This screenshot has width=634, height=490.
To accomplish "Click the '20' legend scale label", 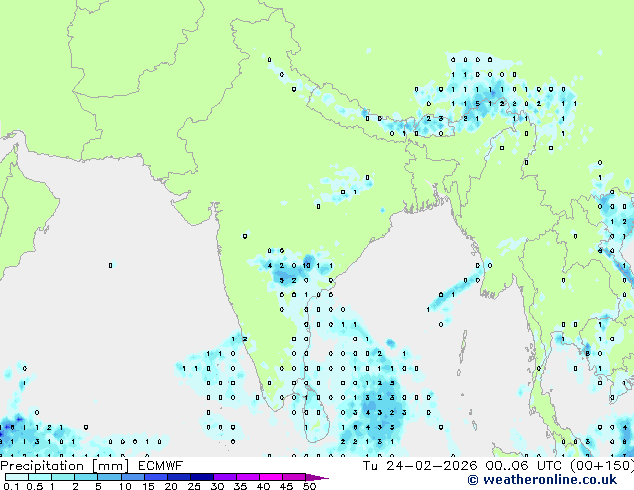I will click(x=171, y=486).
